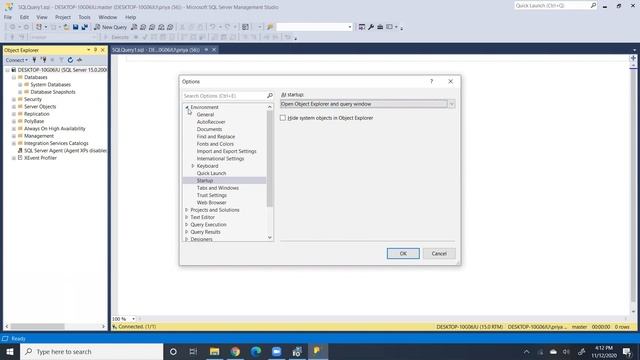Image resolution: width=640 pixels, height=360 pixels.
Task: Close the Options dialog with X
Action: tap(451, 81)
